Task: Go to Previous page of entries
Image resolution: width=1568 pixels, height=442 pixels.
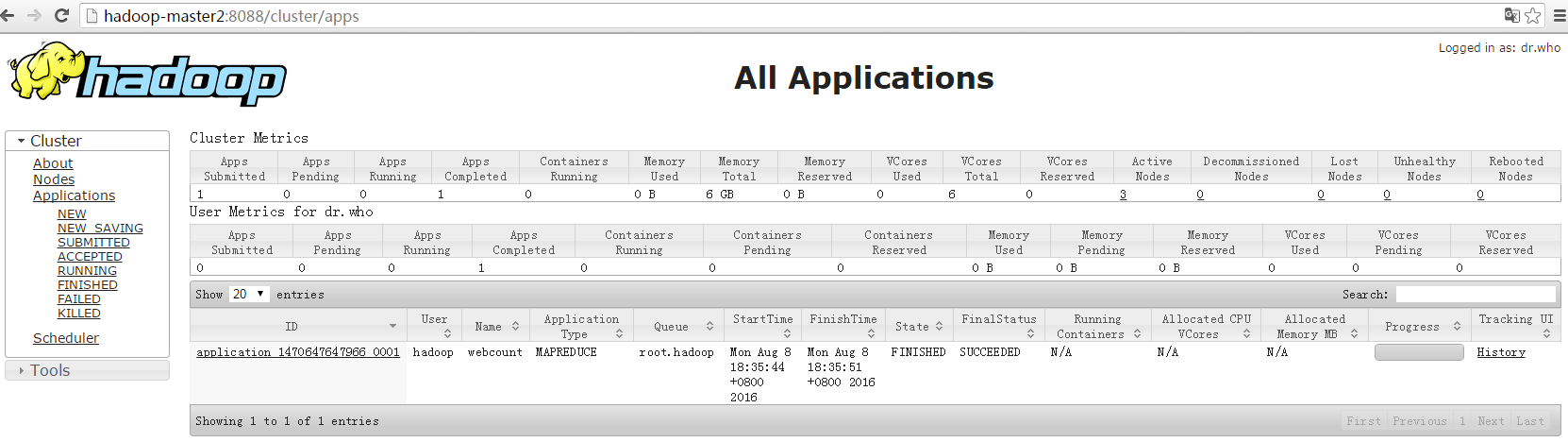Action: (x=1419, y=421)
